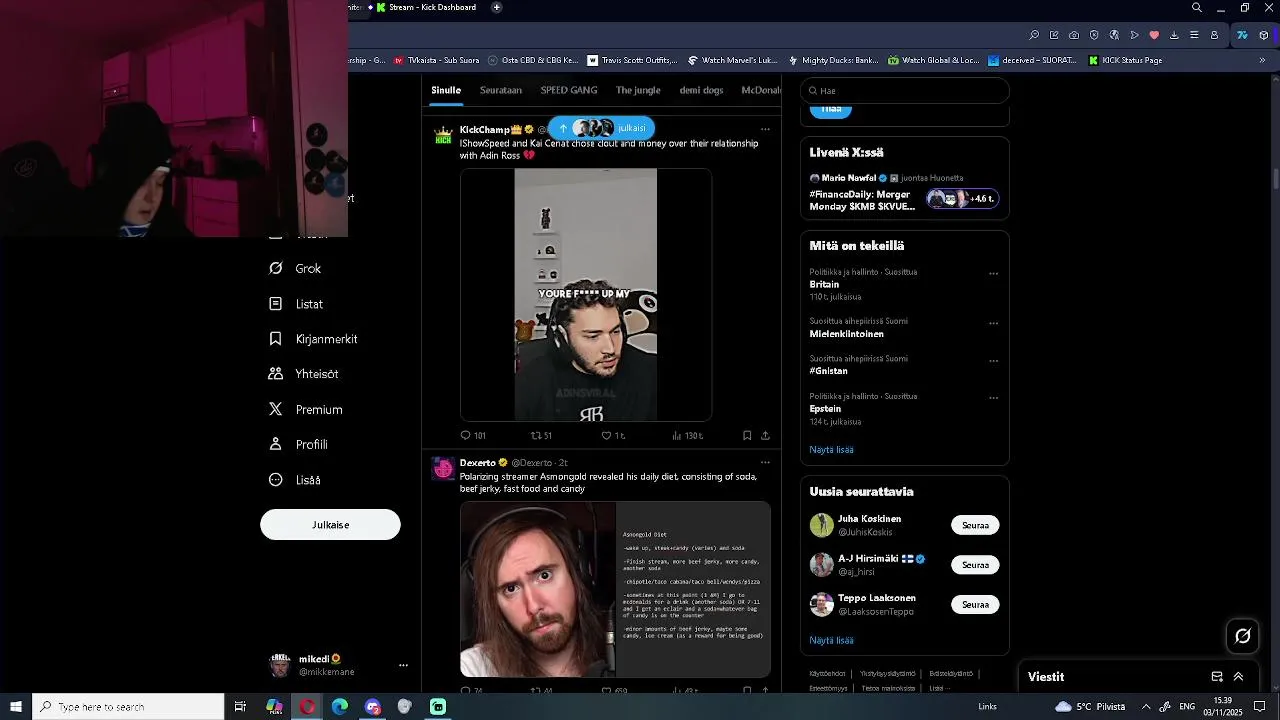
Task: Open the KICK Status Page bookmark
Action: (x=1125, y=60)
